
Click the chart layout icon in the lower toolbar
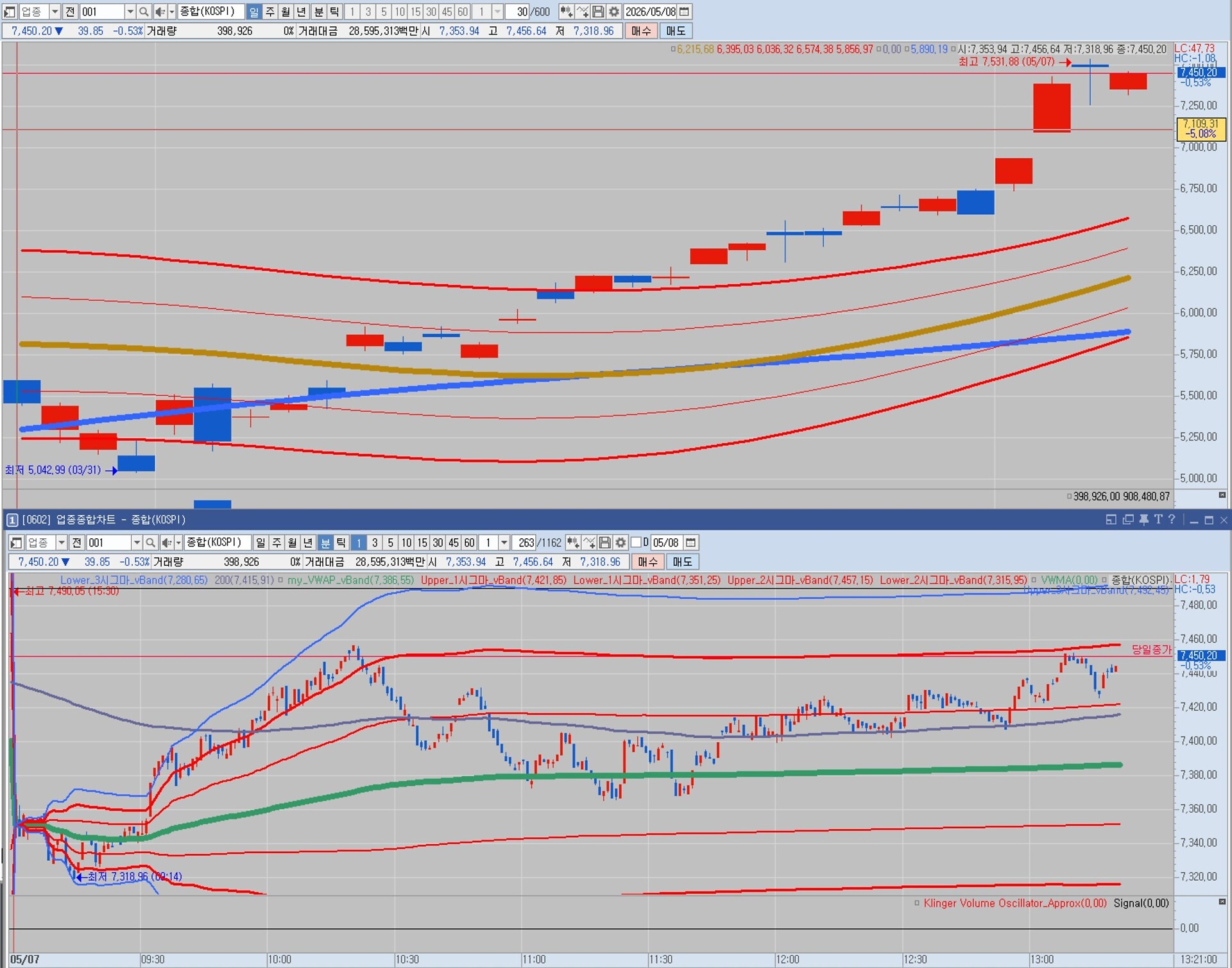tap(16, 543)
